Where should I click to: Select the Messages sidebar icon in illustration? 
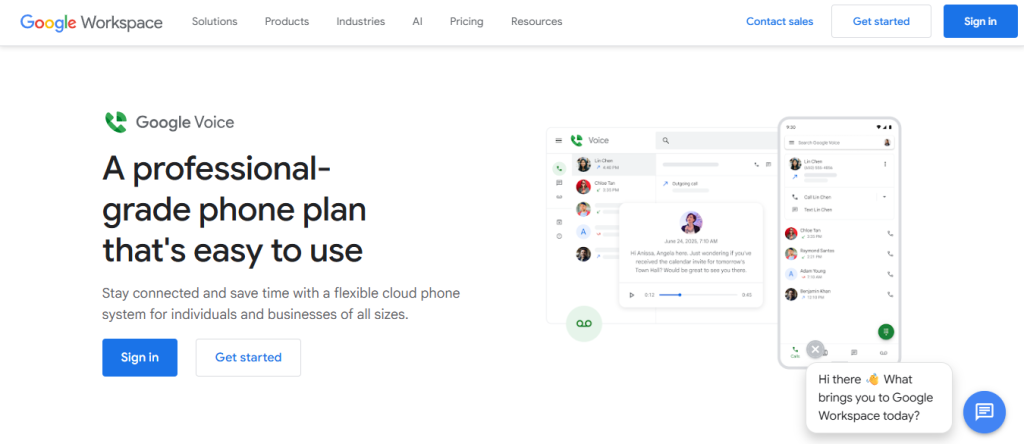[559, 183]
